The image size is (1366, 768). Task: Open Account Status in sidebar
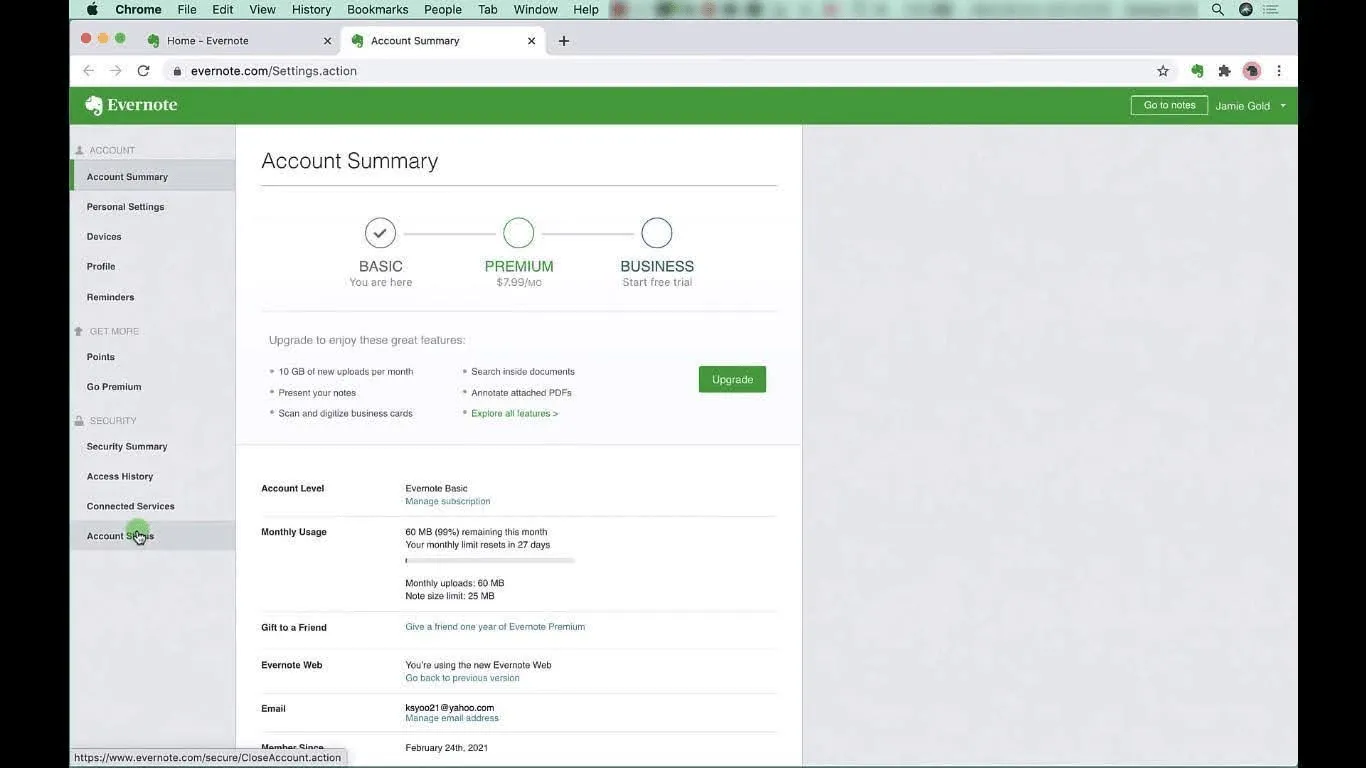(x=152, y=536)
